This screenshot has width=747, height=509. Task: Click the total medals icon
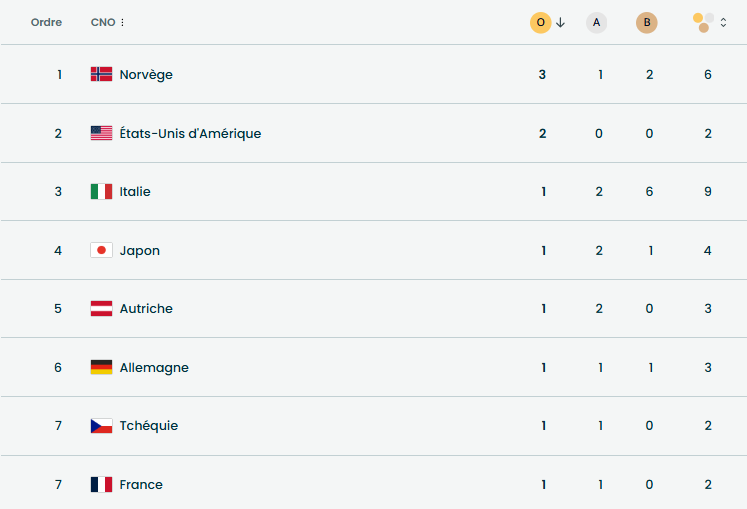pos(704,22)
